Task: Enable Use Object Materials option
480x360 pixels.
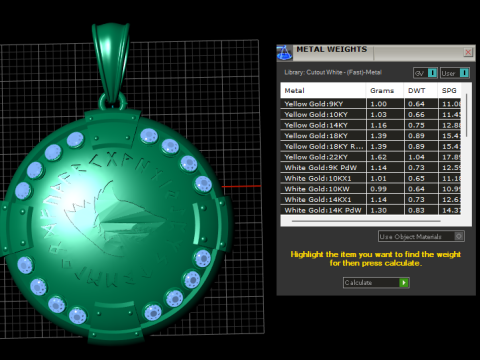Action: point(421,236)
